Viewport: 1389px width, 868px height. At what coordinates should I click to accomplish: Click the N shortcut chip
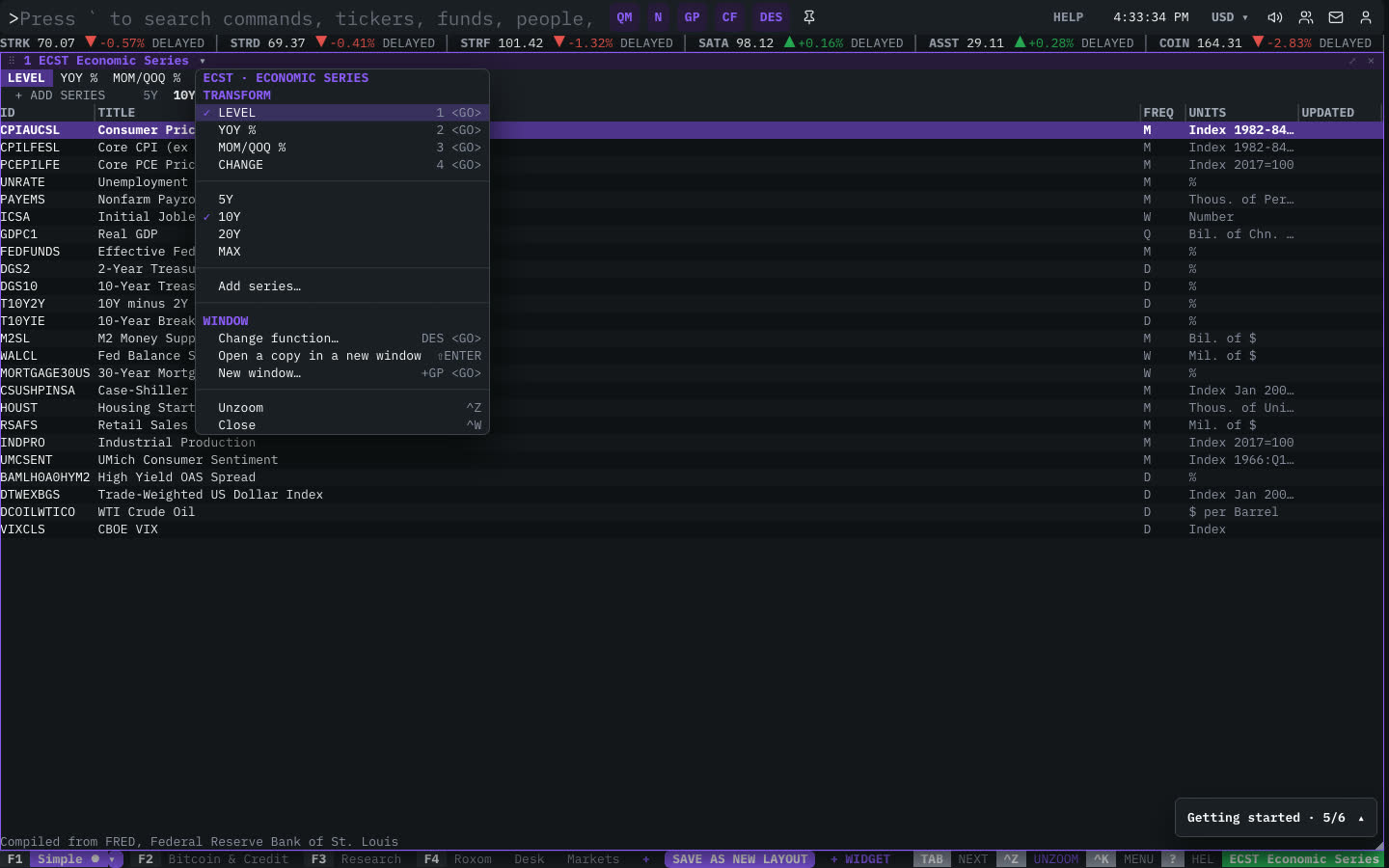659,17
